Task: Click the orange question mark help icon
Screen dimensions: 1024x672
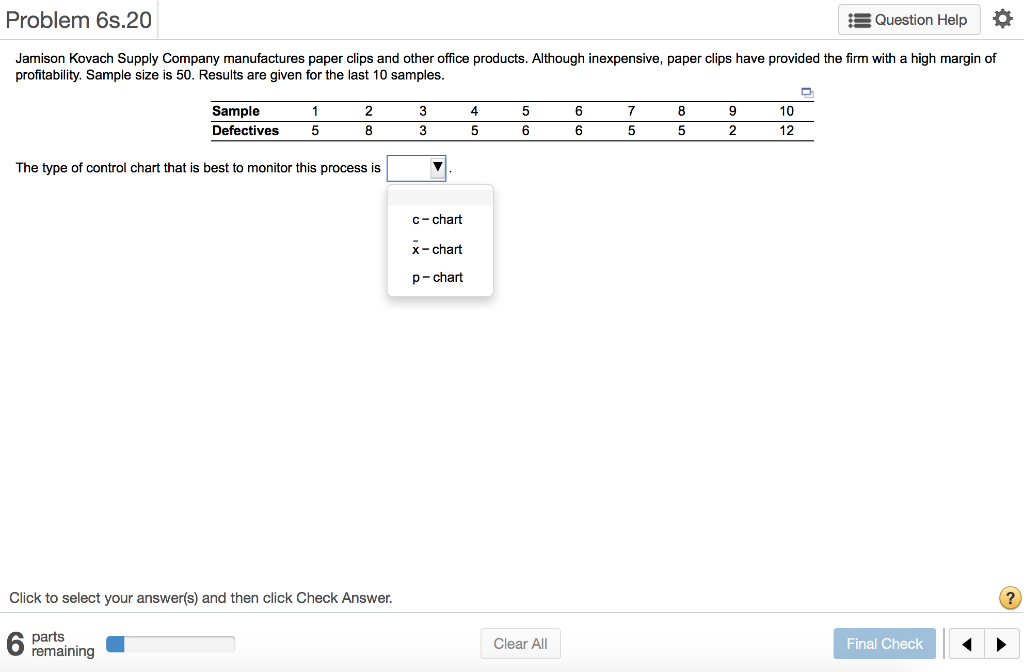Action: [1009, 598]
